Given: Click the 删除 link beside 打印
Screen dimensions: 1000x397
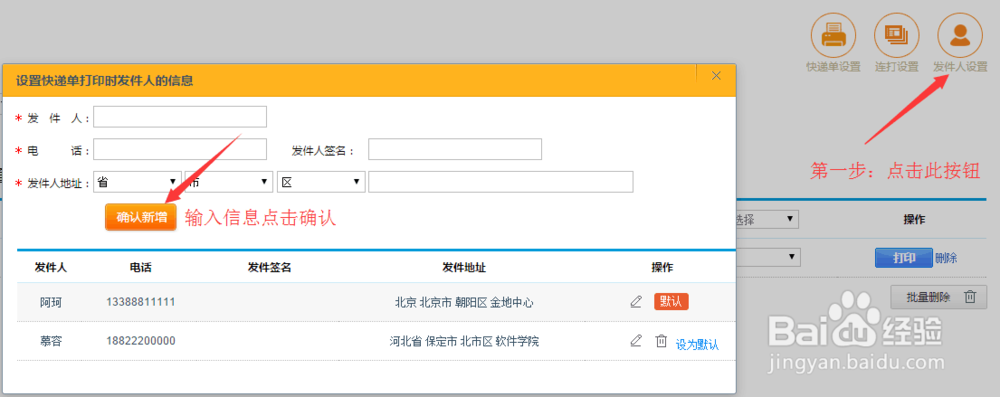Looking at the screenshot, I should click(946, 258).
